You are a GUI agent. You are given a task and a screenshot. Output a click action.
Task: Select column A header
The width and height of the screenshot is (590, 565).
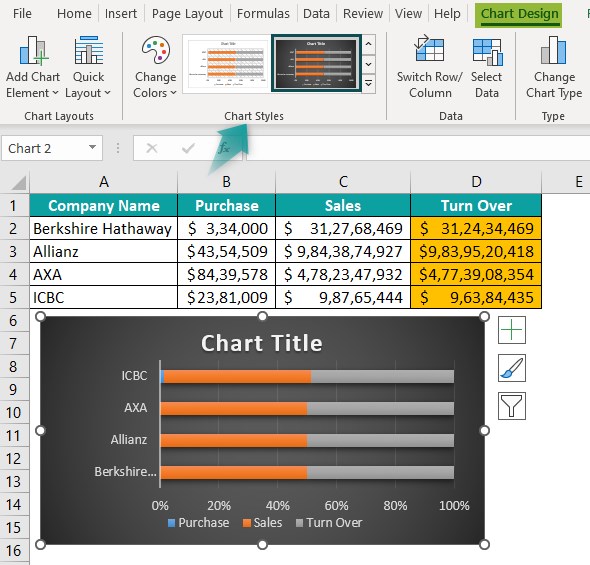[x=103, y=182]
